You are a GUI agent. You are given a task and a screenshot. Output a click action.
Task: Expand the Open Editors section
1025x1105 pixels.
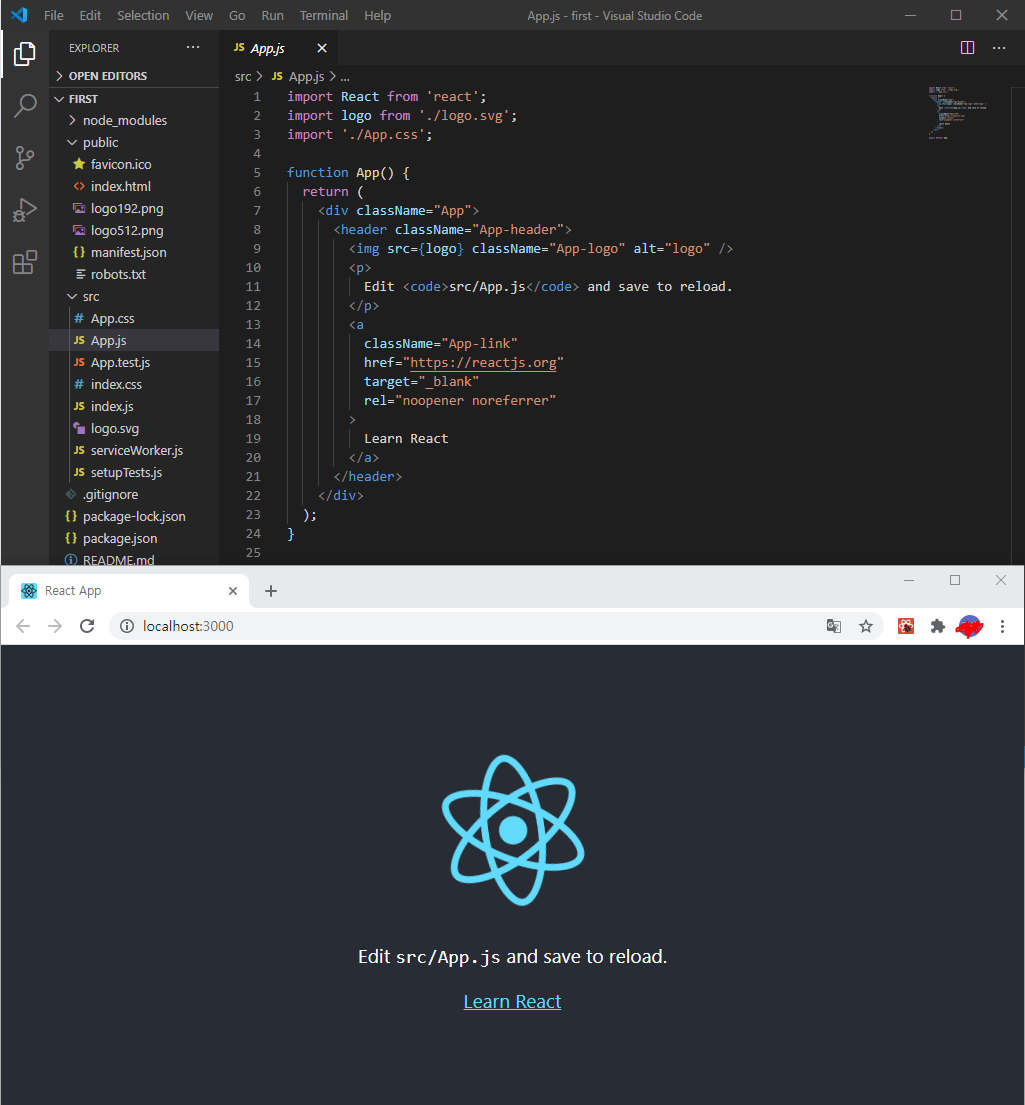(x=134, y=75)
